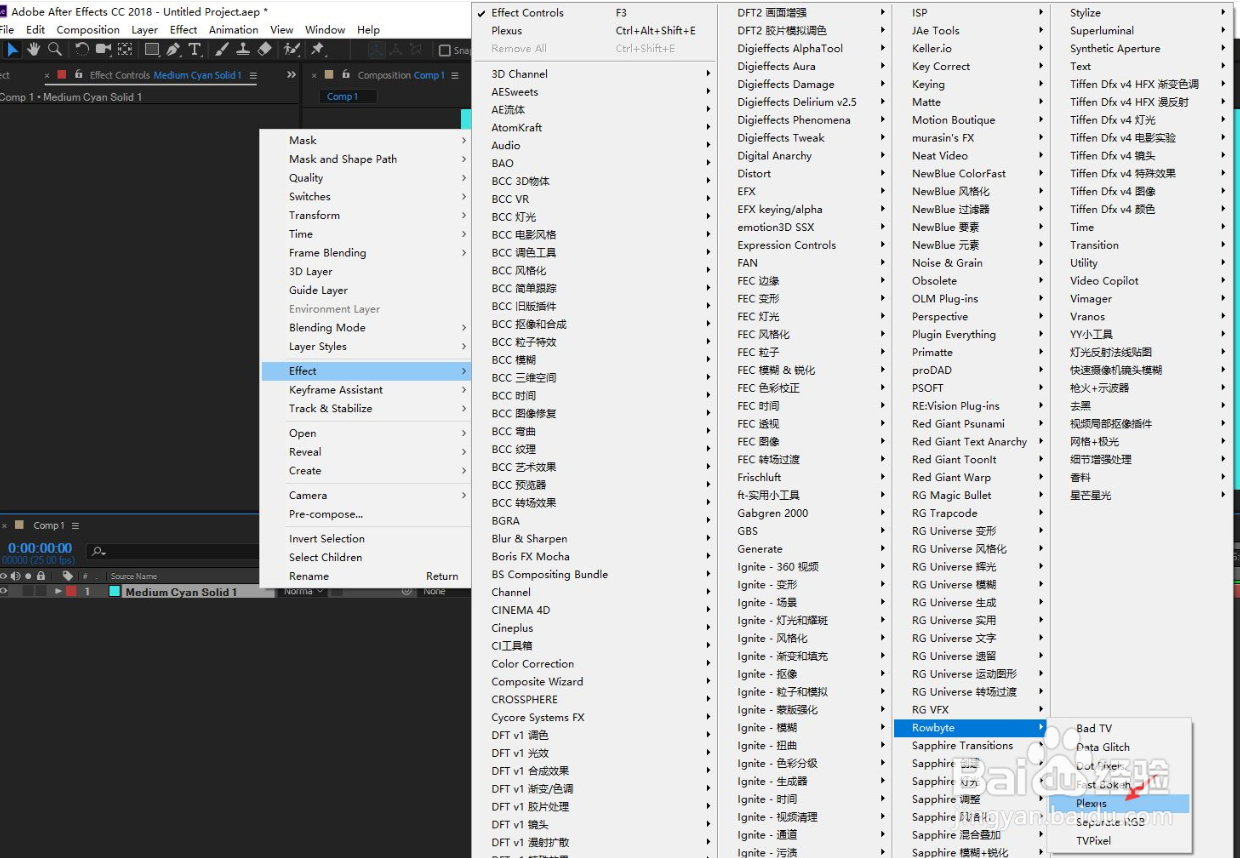Select the Zoom magnifier tool
The height and width of the screenshot is (858, 1240).
click(x=55, y=49)
